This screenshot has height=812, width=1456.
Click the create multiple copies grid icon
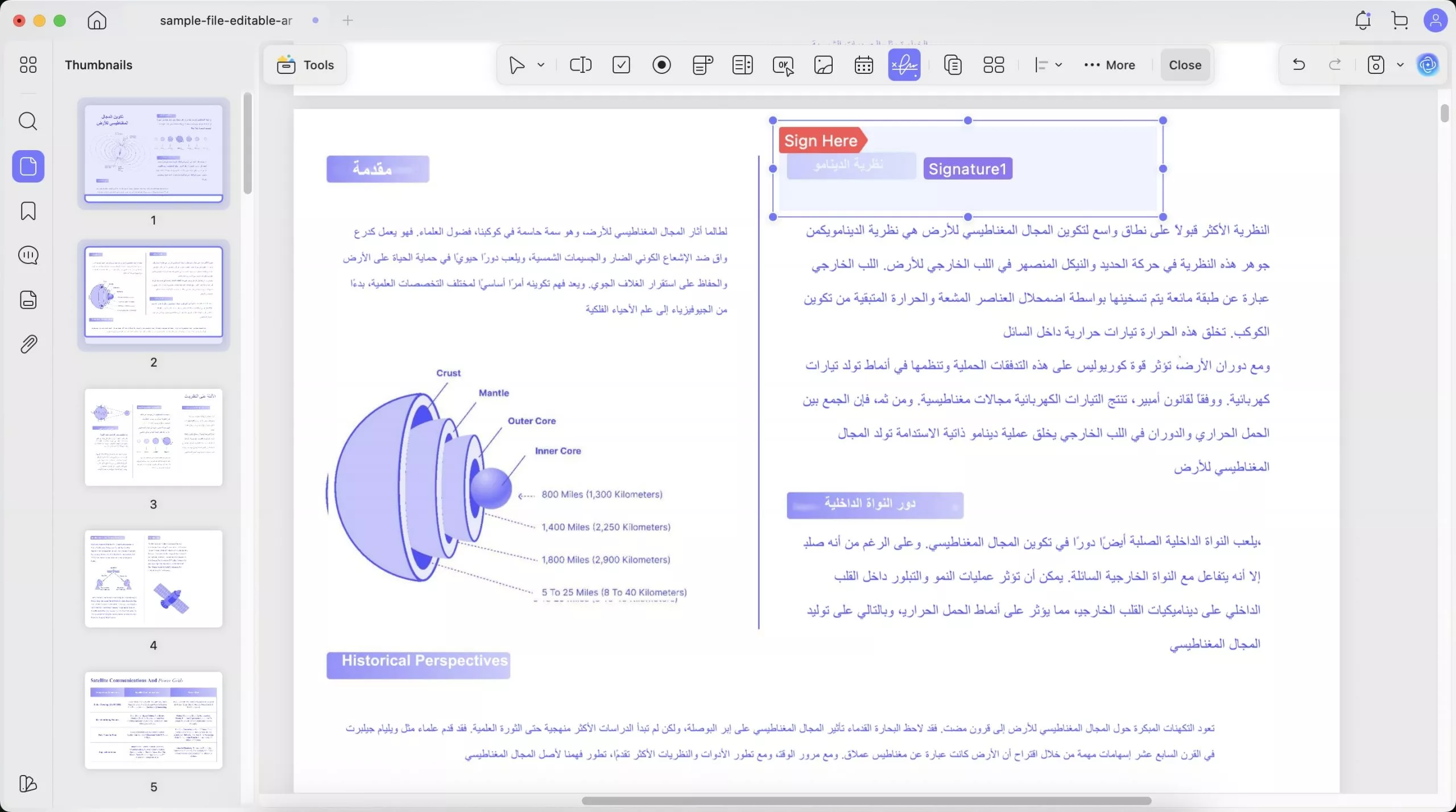(994, 65)
